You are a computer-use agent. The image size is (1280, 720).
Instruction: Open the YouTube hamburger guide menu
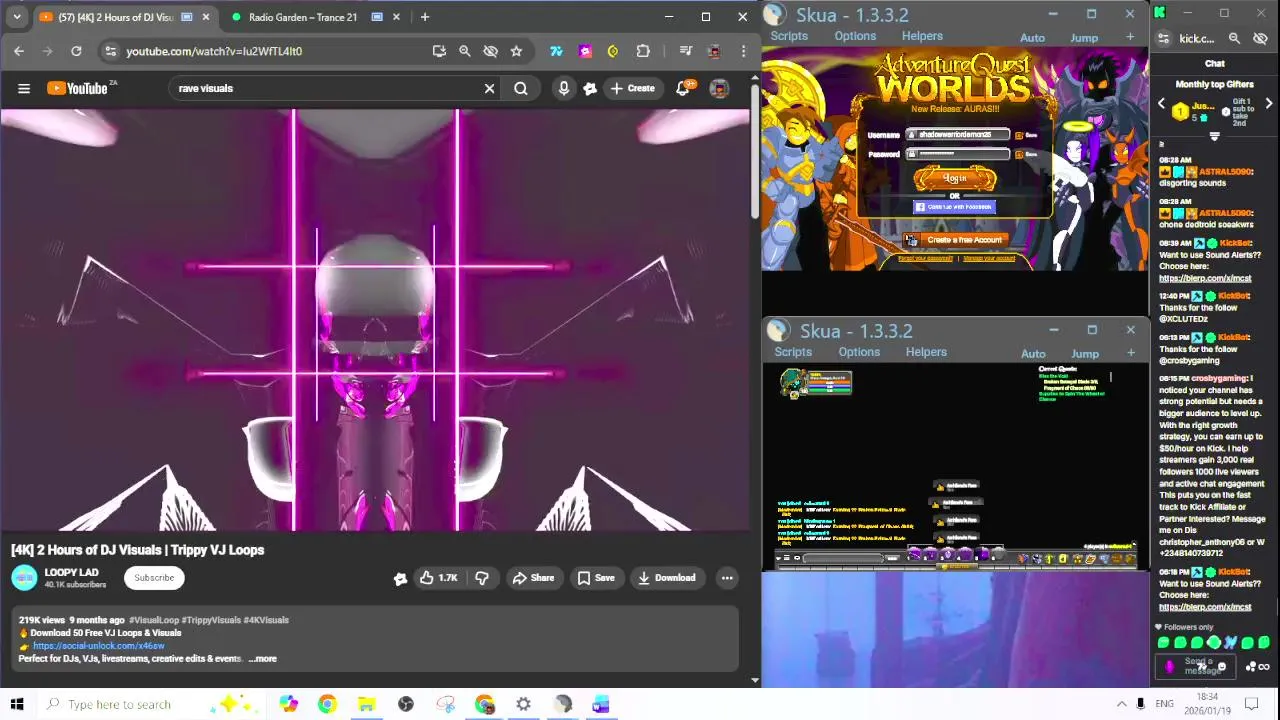coord(24,88)
